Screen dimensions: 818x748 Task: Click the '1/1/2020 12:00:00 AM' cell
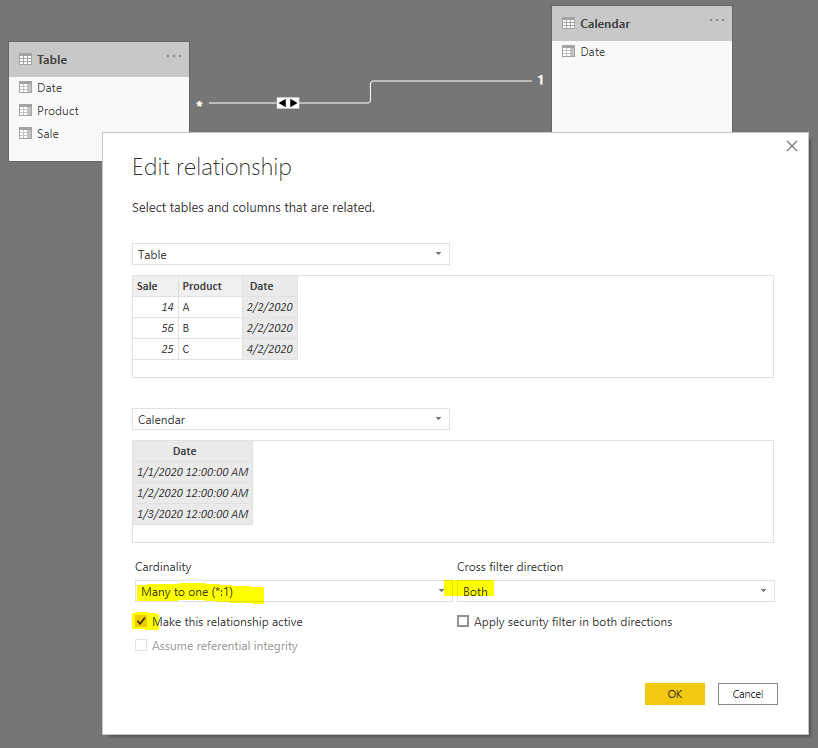[x=193, y=472]
